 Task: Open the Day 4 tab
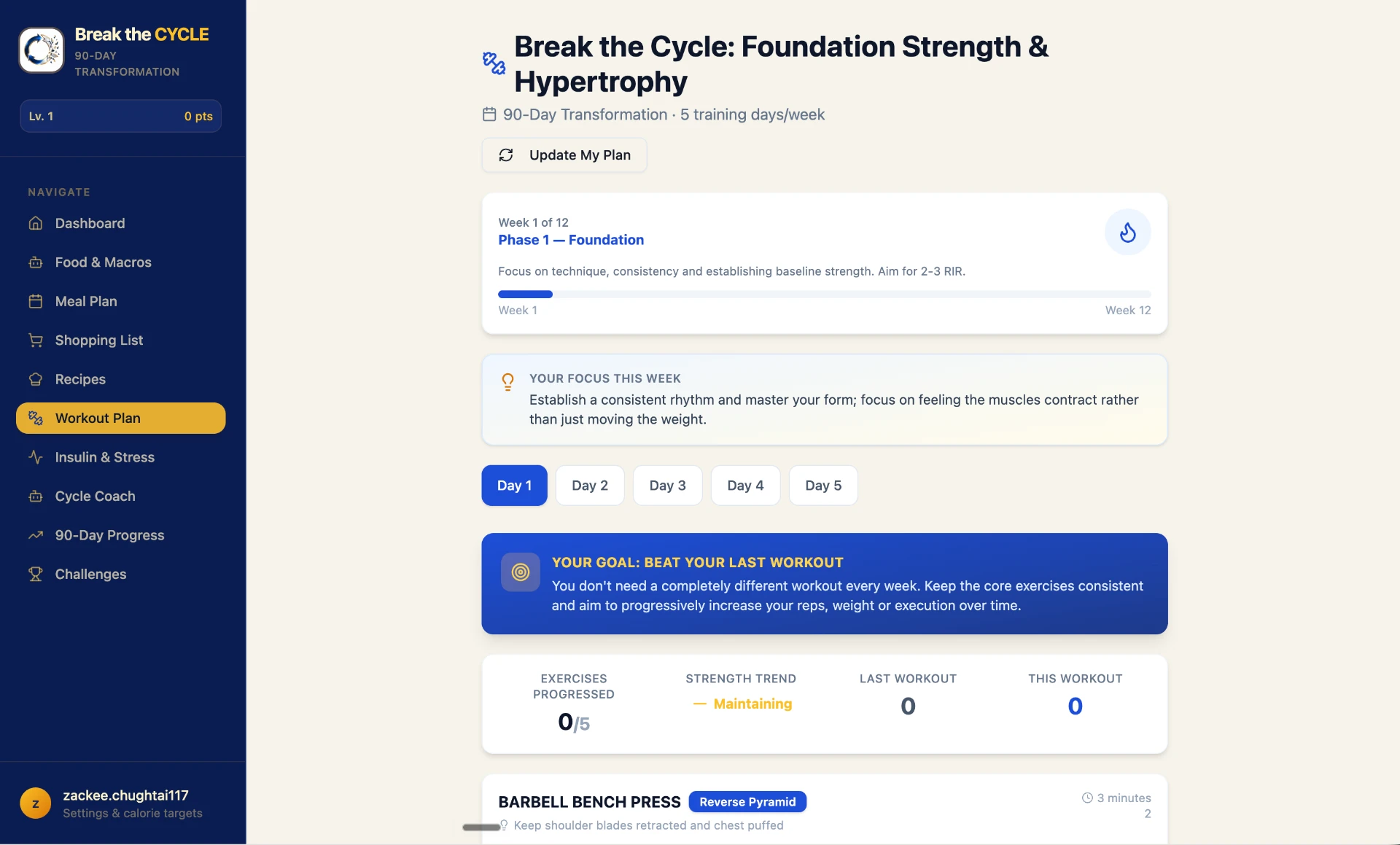tap(745, 486)
